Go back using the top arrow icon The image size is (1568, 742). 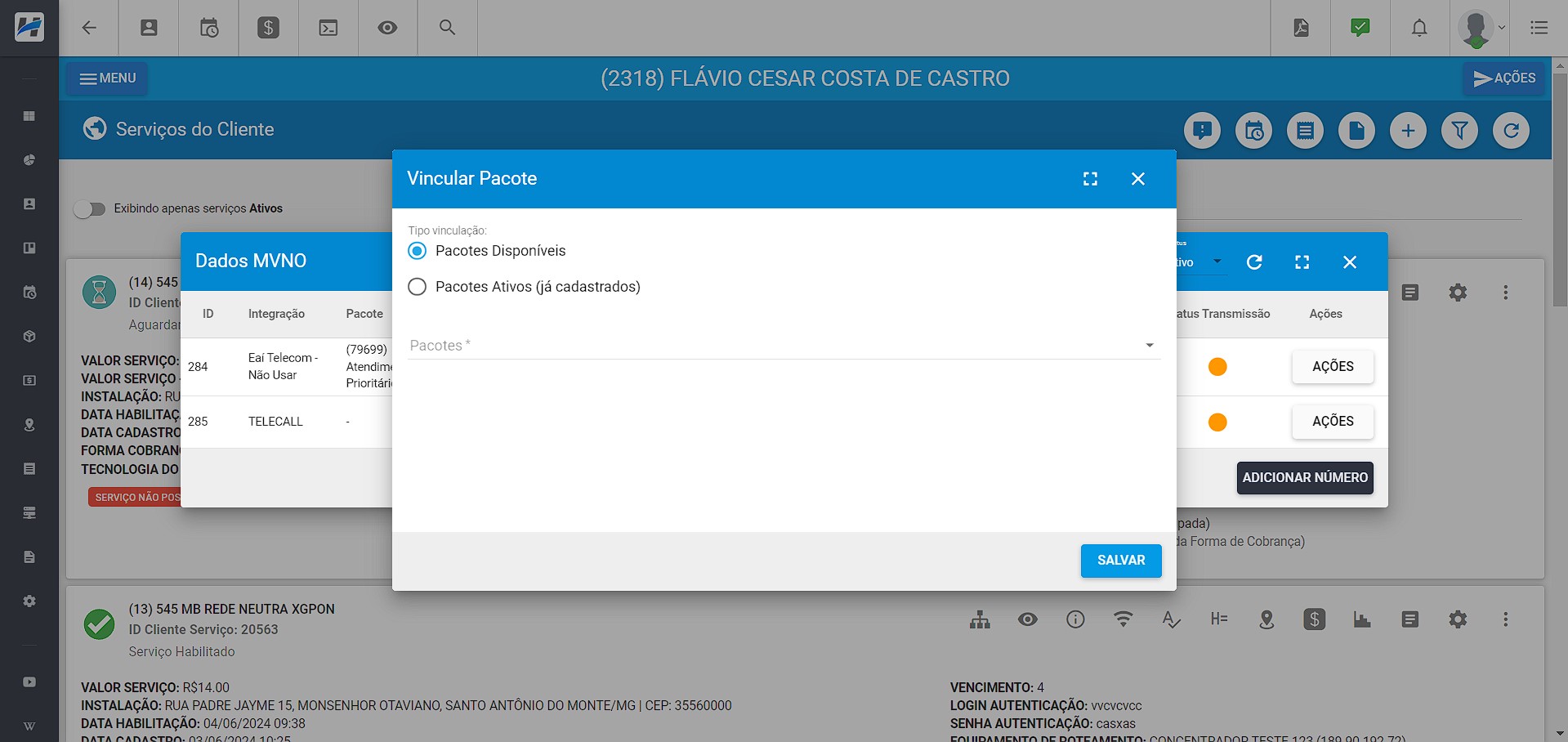click(89, 28)
